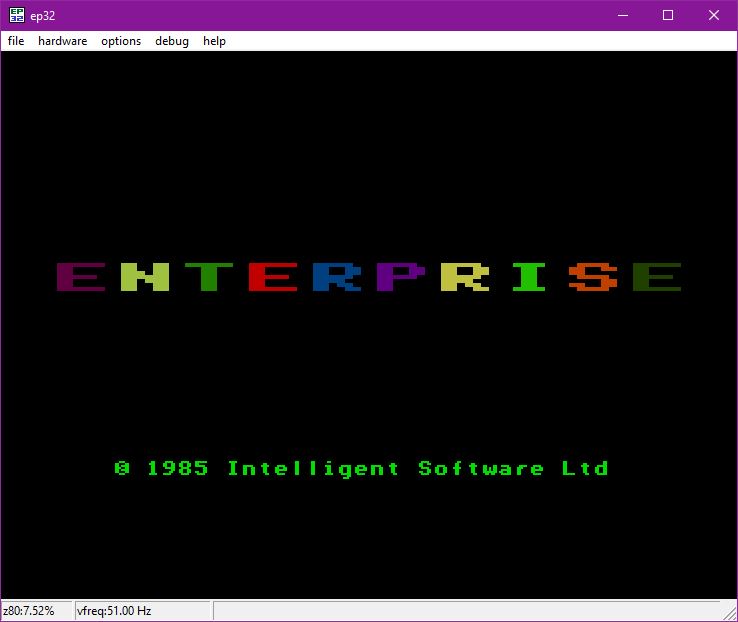Open the help menu
This screenshot has height=622, width=738.
pyautogui.click(x=214, y=41)
